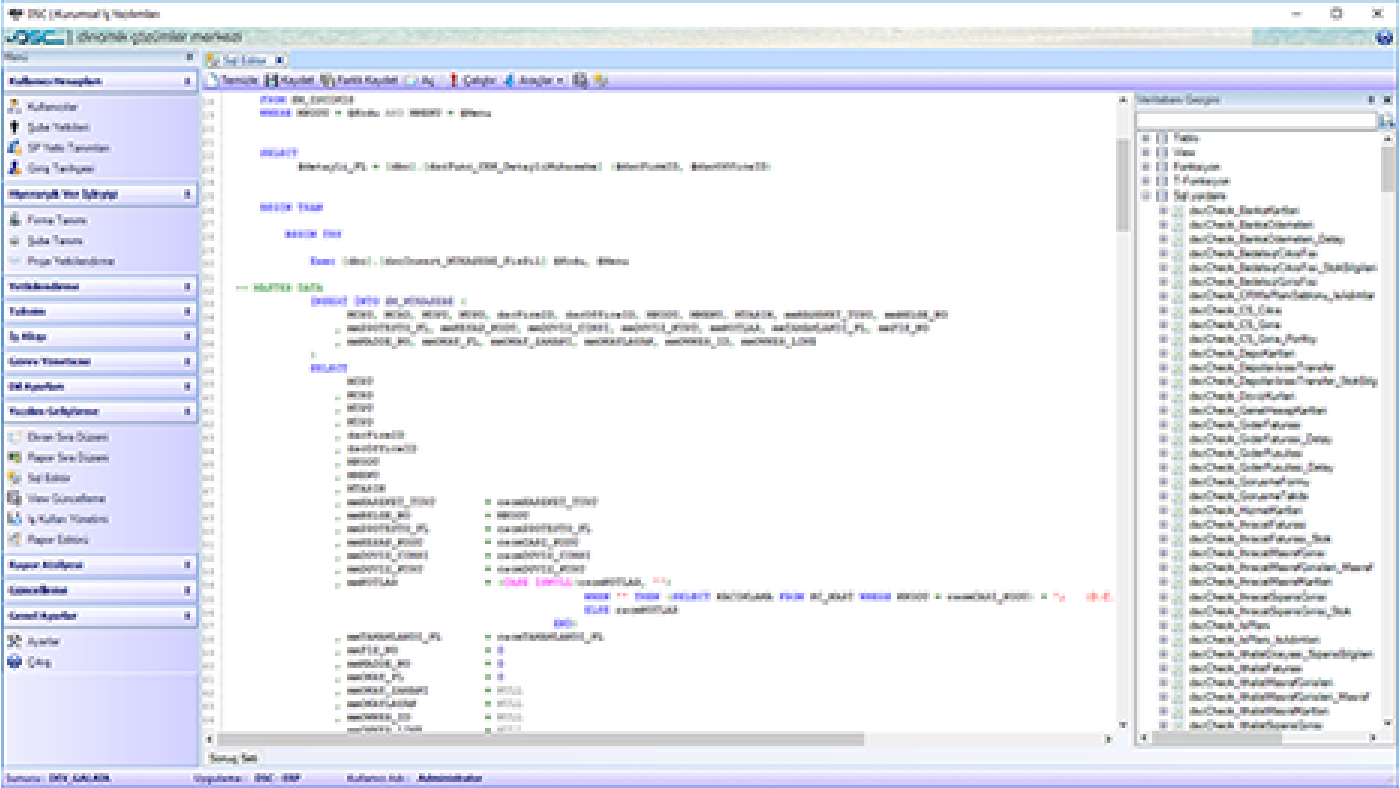Expand the Görev Yönetimi menu group

tap(188, 361)
